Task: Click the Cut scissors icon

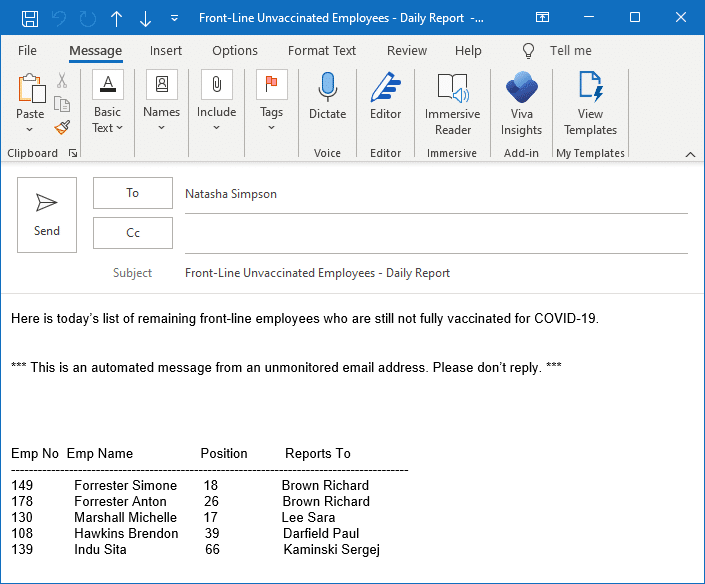Action: click(x=62, y=82)
